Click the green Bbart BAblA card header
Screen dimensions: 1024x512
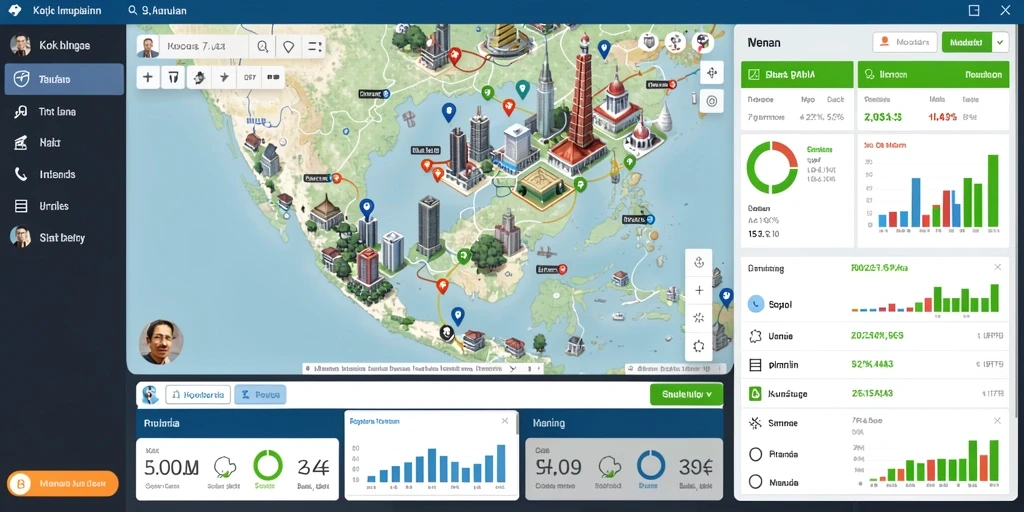coord(797,74)
